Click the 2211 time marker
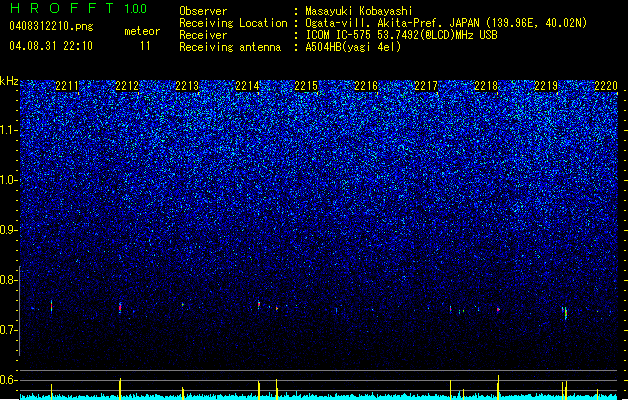 [x=67, y=86]
